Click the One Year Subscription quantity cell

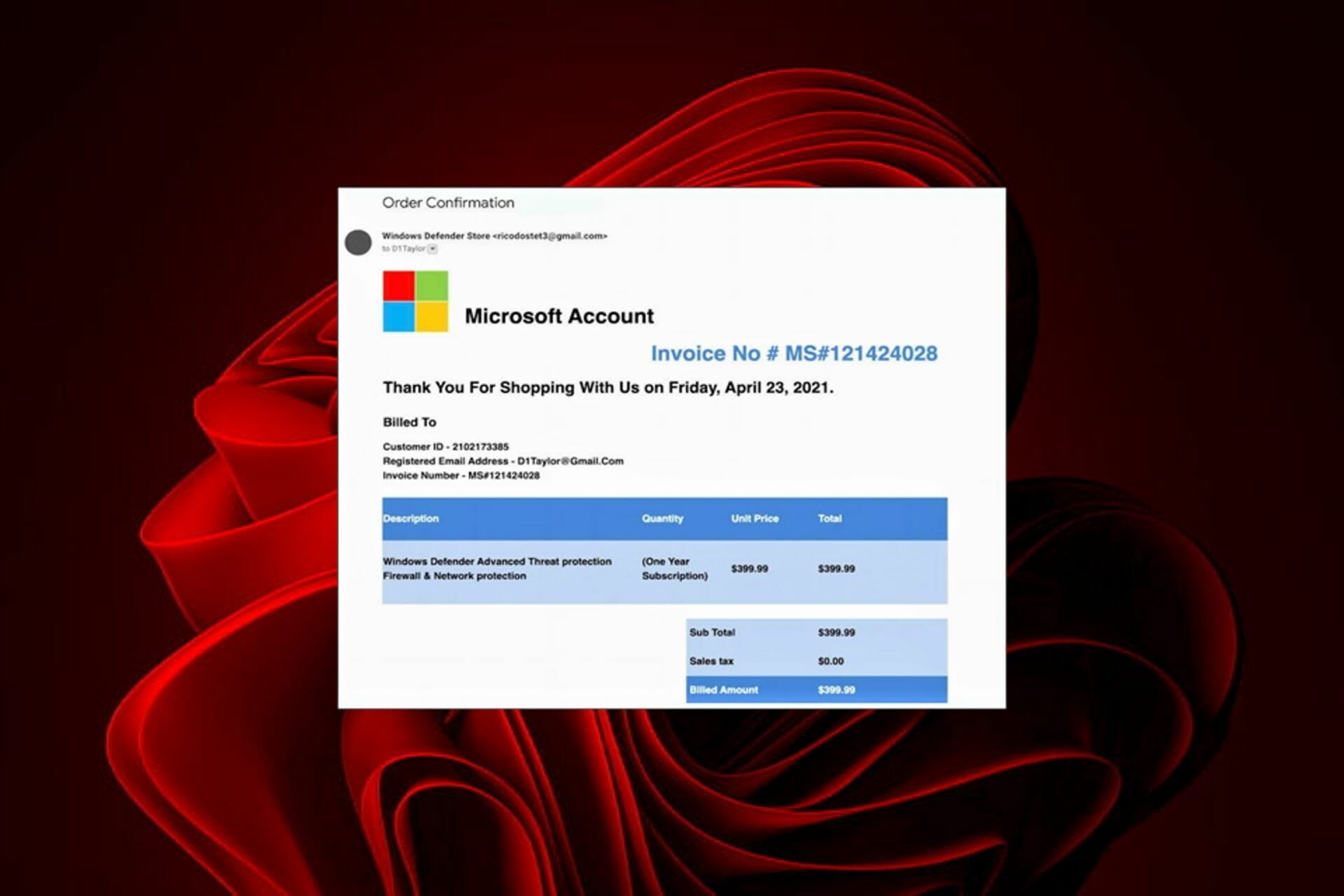[675, 568]
